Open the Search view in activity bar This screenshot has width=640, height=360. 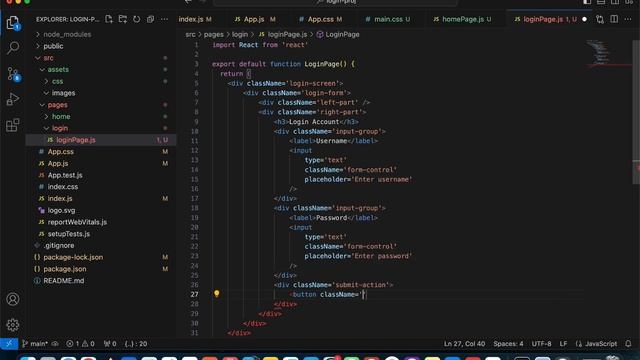13,48
